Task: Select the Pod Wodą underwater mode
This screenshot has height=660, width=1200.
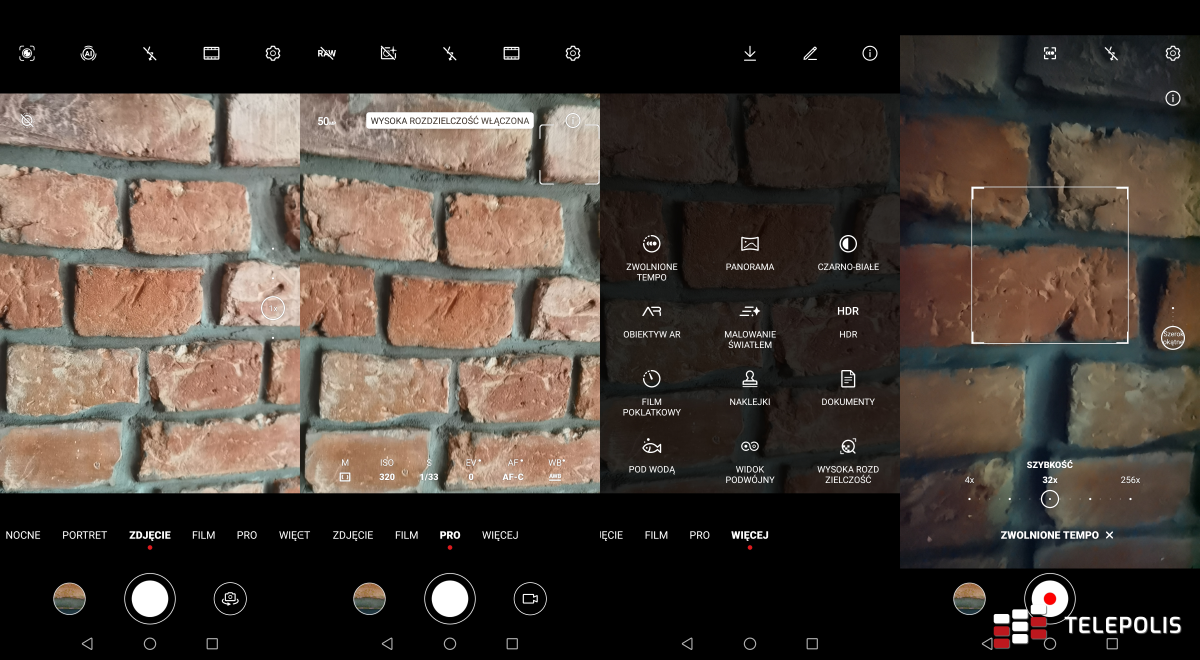Action: [651, 456]
